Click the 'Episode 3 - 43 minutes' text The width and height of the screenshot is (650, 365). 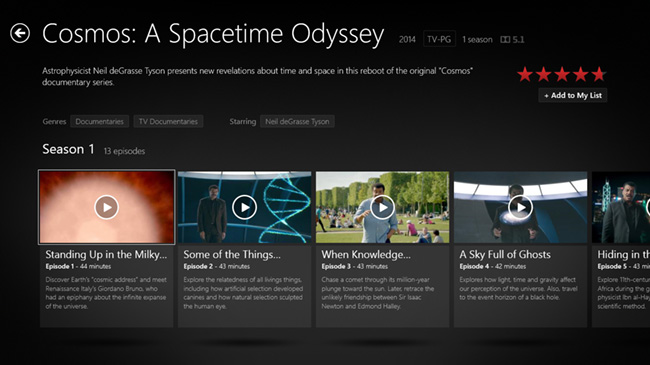[354, 266]
